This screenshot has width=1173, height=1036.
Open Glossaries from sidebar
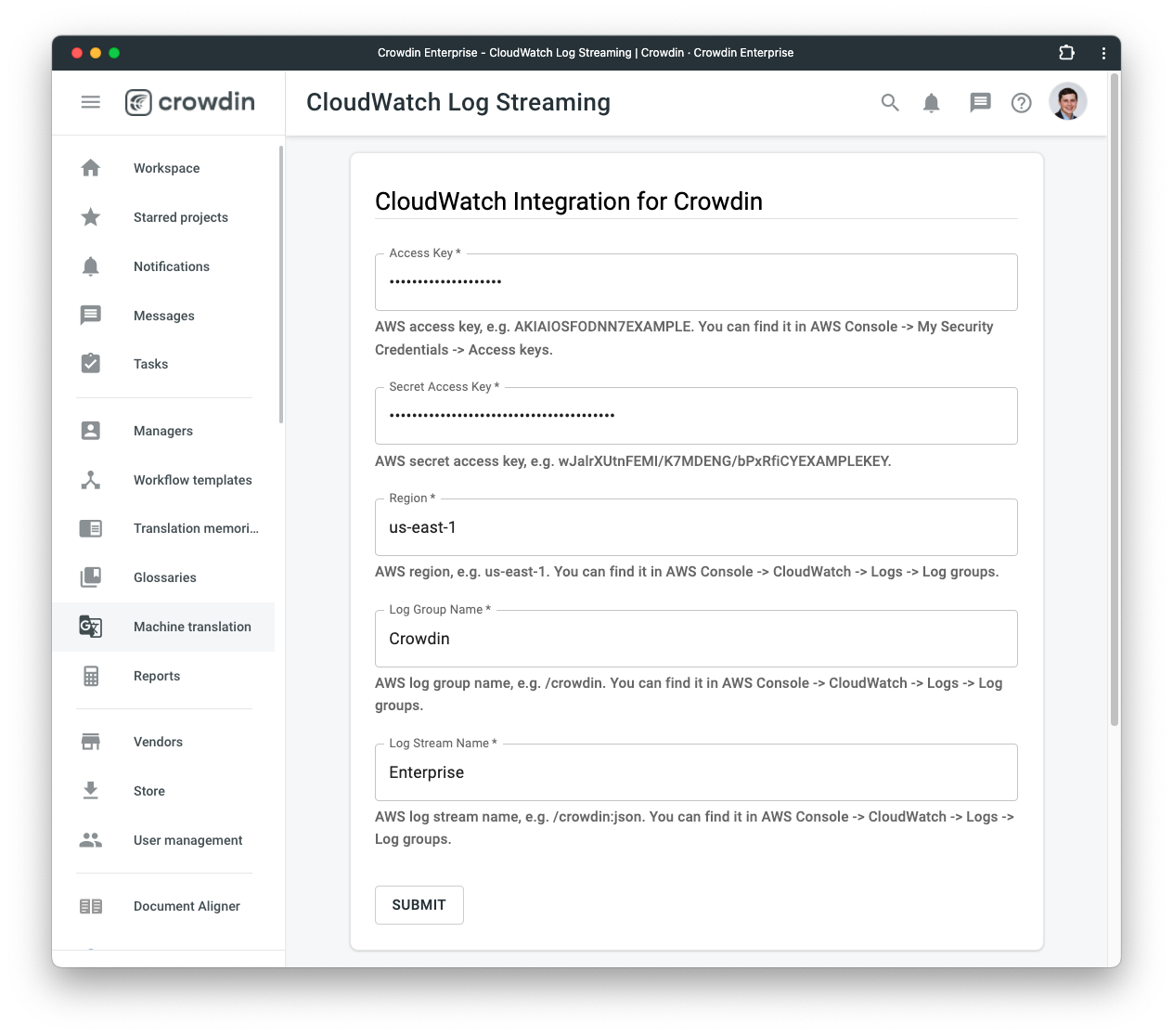[163, 577]
